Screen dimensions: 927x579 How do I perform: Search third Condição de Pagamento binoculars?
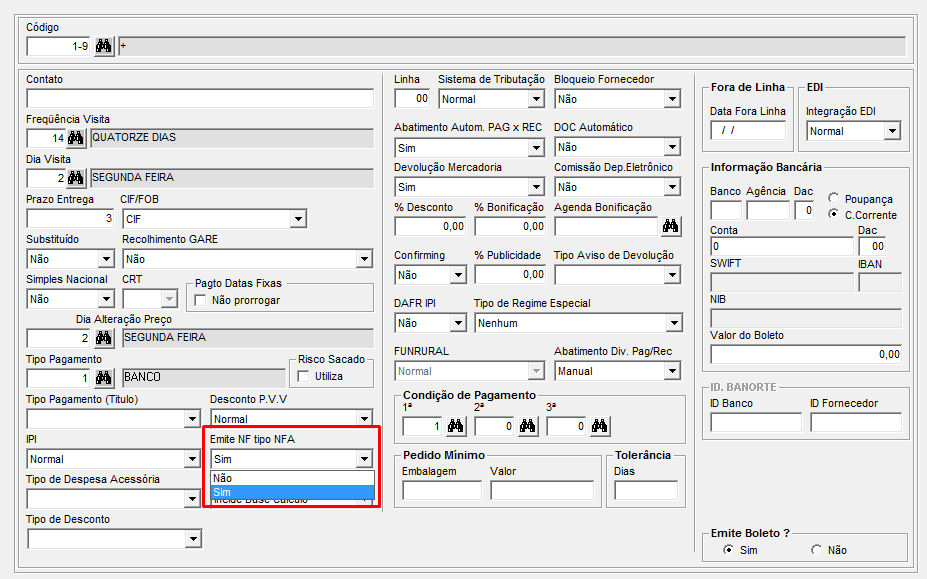(x=600, y=426)
